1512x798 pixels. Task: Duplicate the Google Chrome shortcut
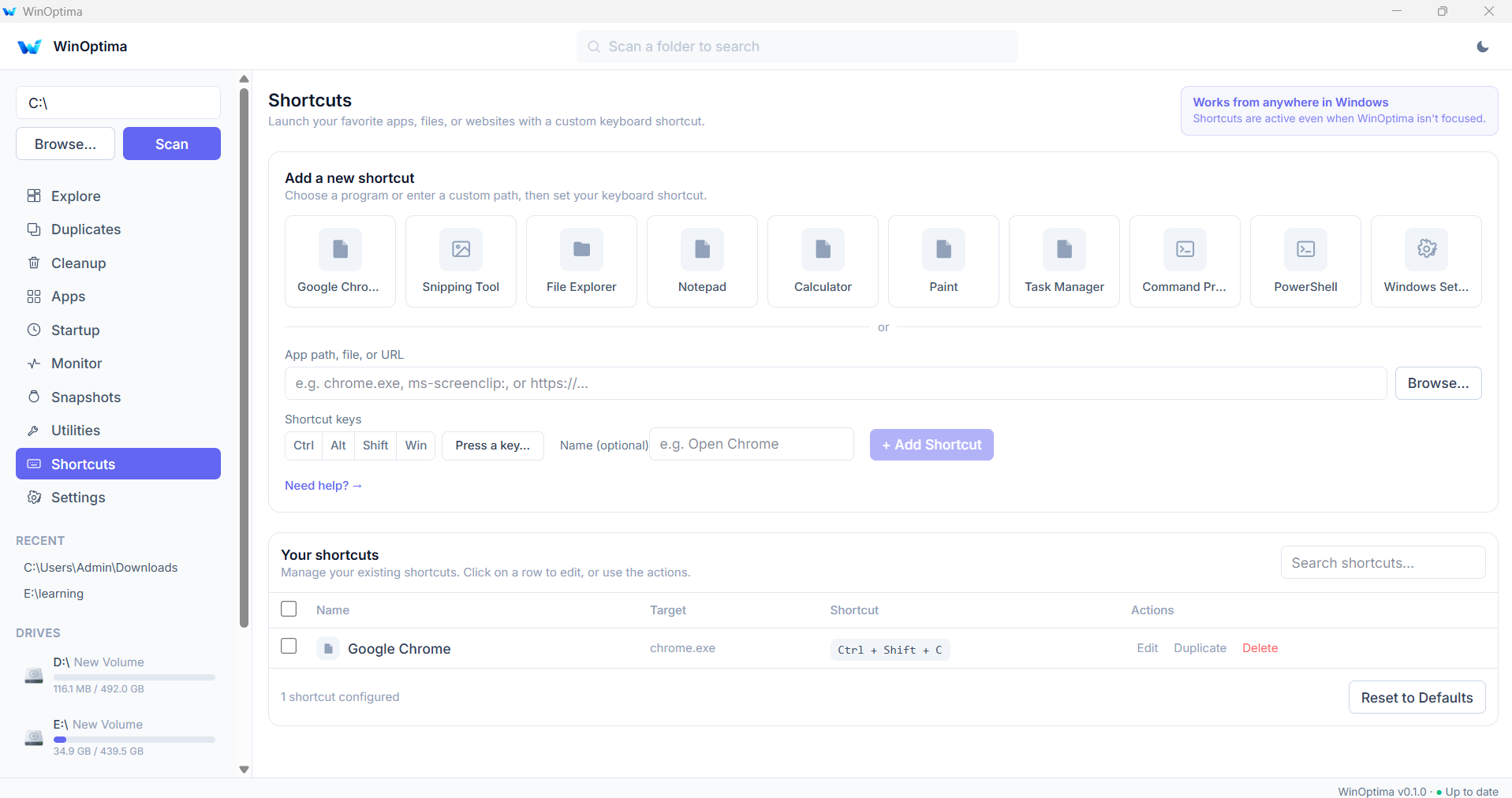pos(1200,648)
